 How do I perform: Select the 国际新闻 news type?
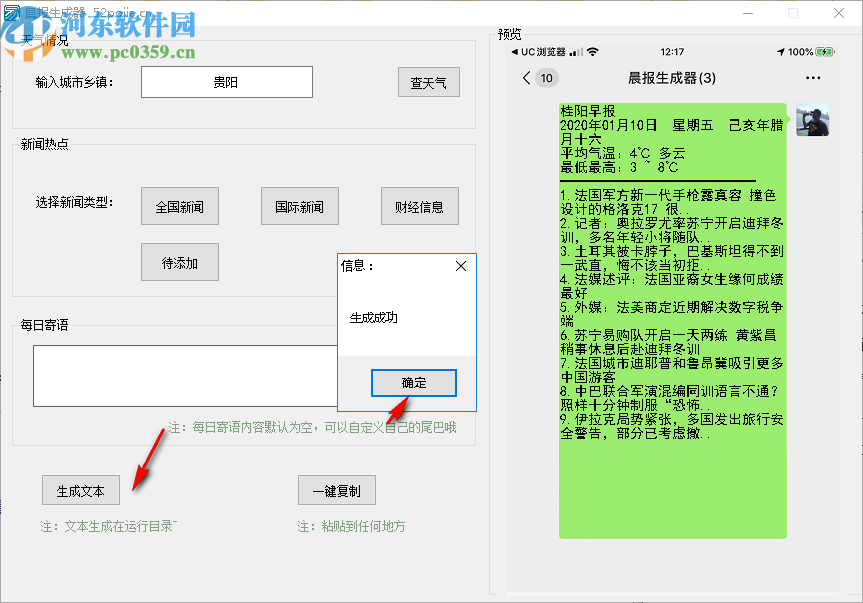[x=299, y=206]
